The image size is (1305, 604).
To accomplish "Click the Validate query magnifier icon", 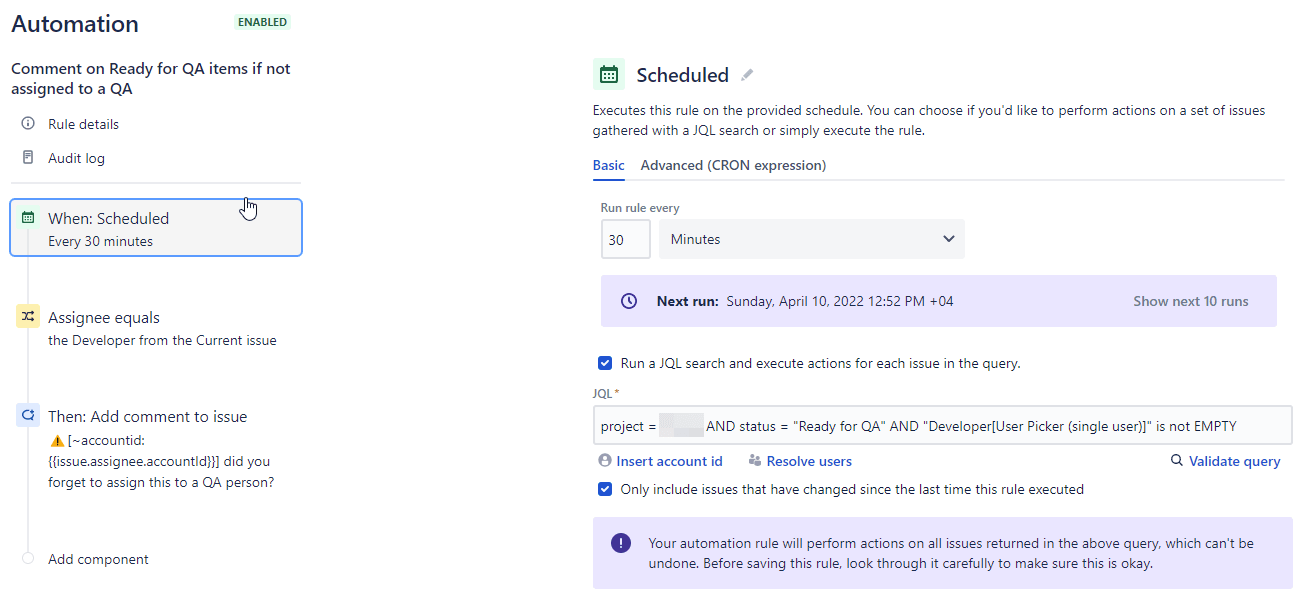I will pyautogui.click(x=1177, y=461).
